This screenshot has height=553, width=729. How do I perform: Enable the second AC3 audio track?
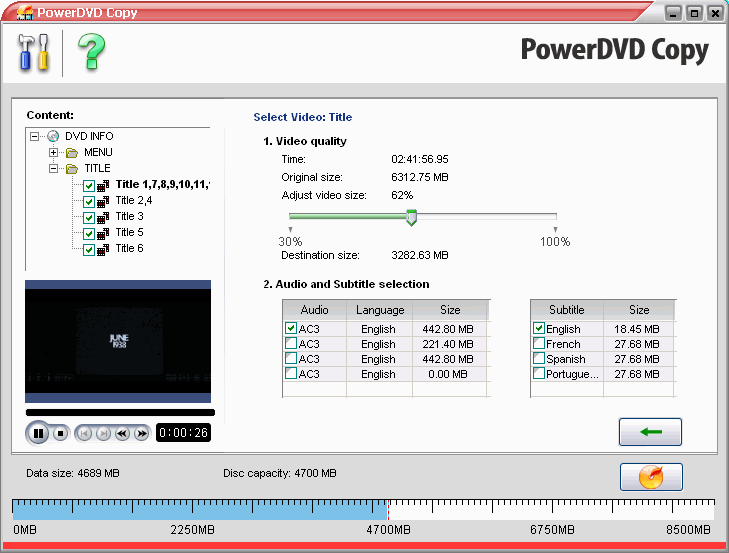point(291,343)
